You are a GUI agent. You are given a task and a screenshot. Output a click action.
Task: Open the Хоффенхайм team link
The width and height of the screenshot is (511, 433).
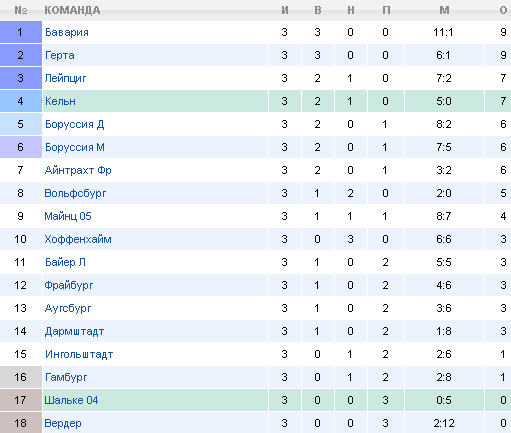click(x=78, y=239)
